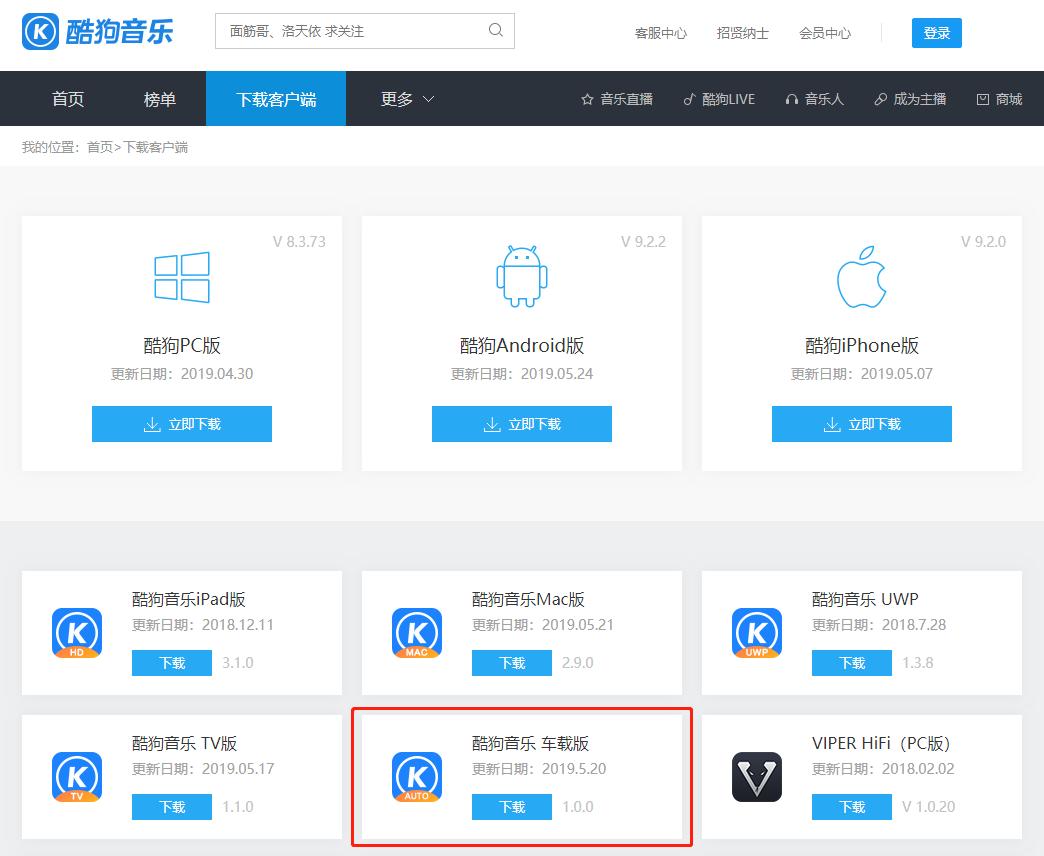Select the 酷狗音乐iPad版 HD app icon
1044x856 pixels.
[76, 633]
